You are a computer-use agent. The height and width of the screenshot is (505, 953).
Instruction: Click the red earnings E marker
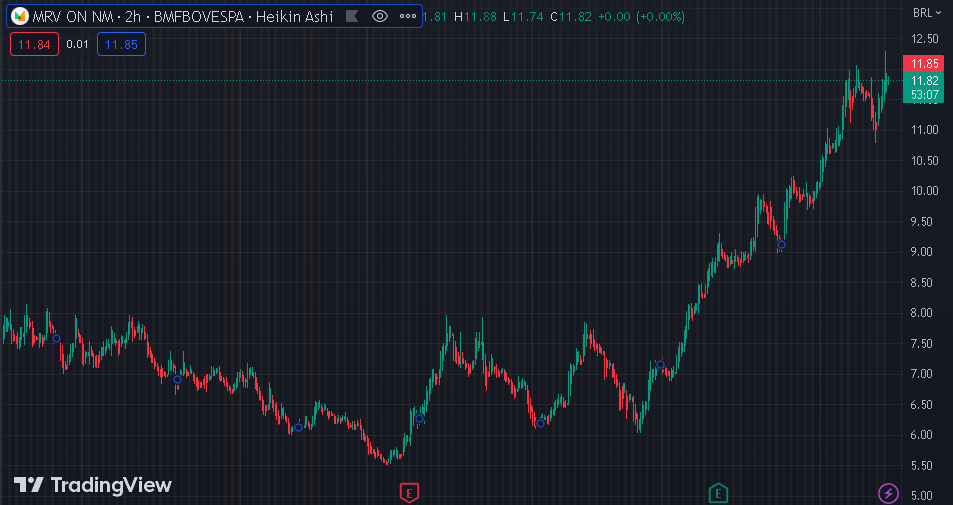pyautogui.click(x=410, y=493)
